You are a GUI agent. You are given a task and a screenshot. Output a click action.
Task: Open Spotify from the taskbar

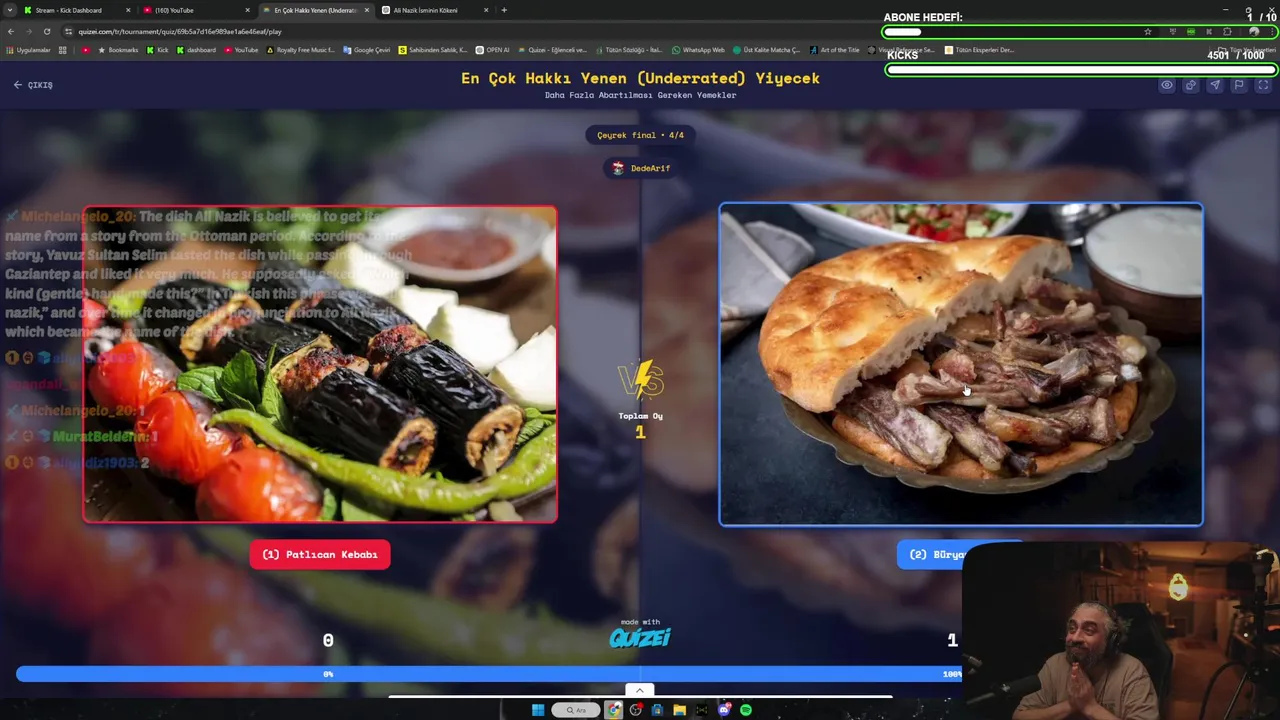coord(746,710)
